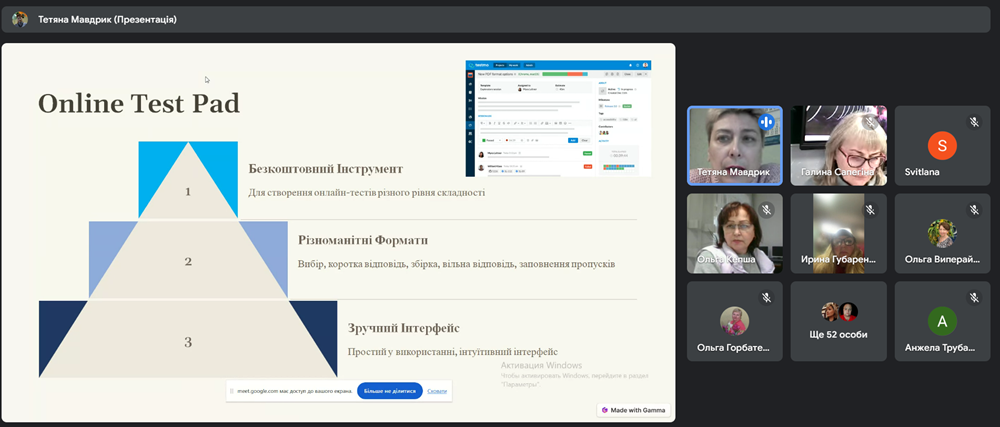Click muted mic icon on Svitlana's tile
Viewport: 1000px width, 427px height.
[973, 122]
